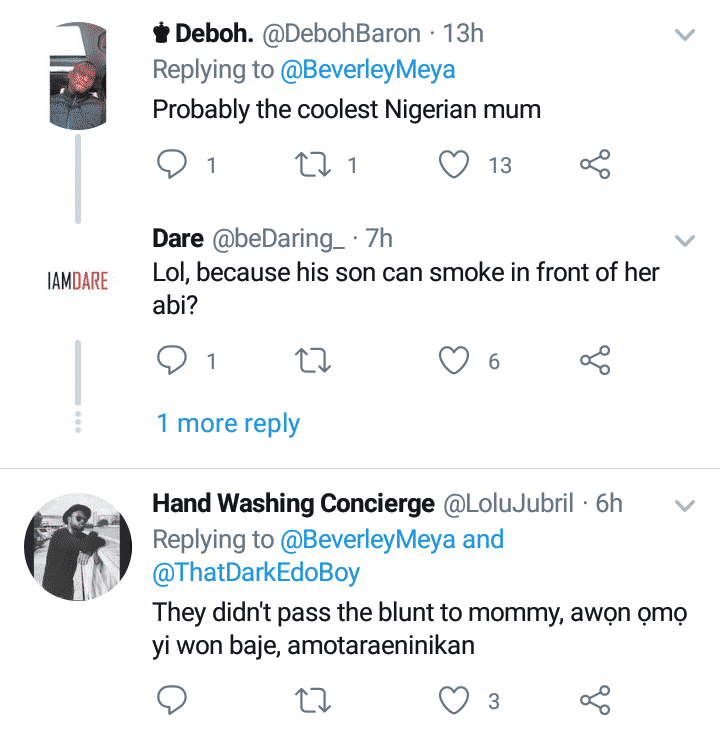Viewport: 720px width, 734px height.
Task: Open the dropdown arrow on Dare's tweet
Action: [x=685, y=241]
